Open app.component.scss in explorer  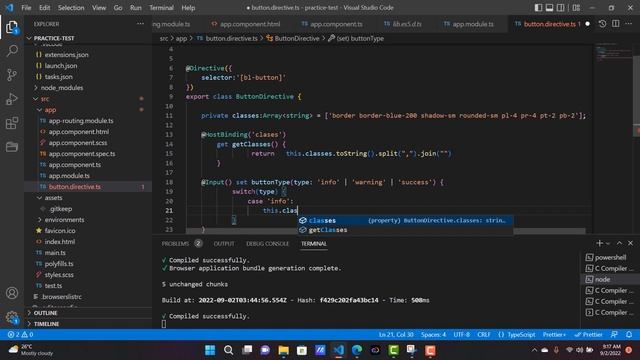point(78,143)
